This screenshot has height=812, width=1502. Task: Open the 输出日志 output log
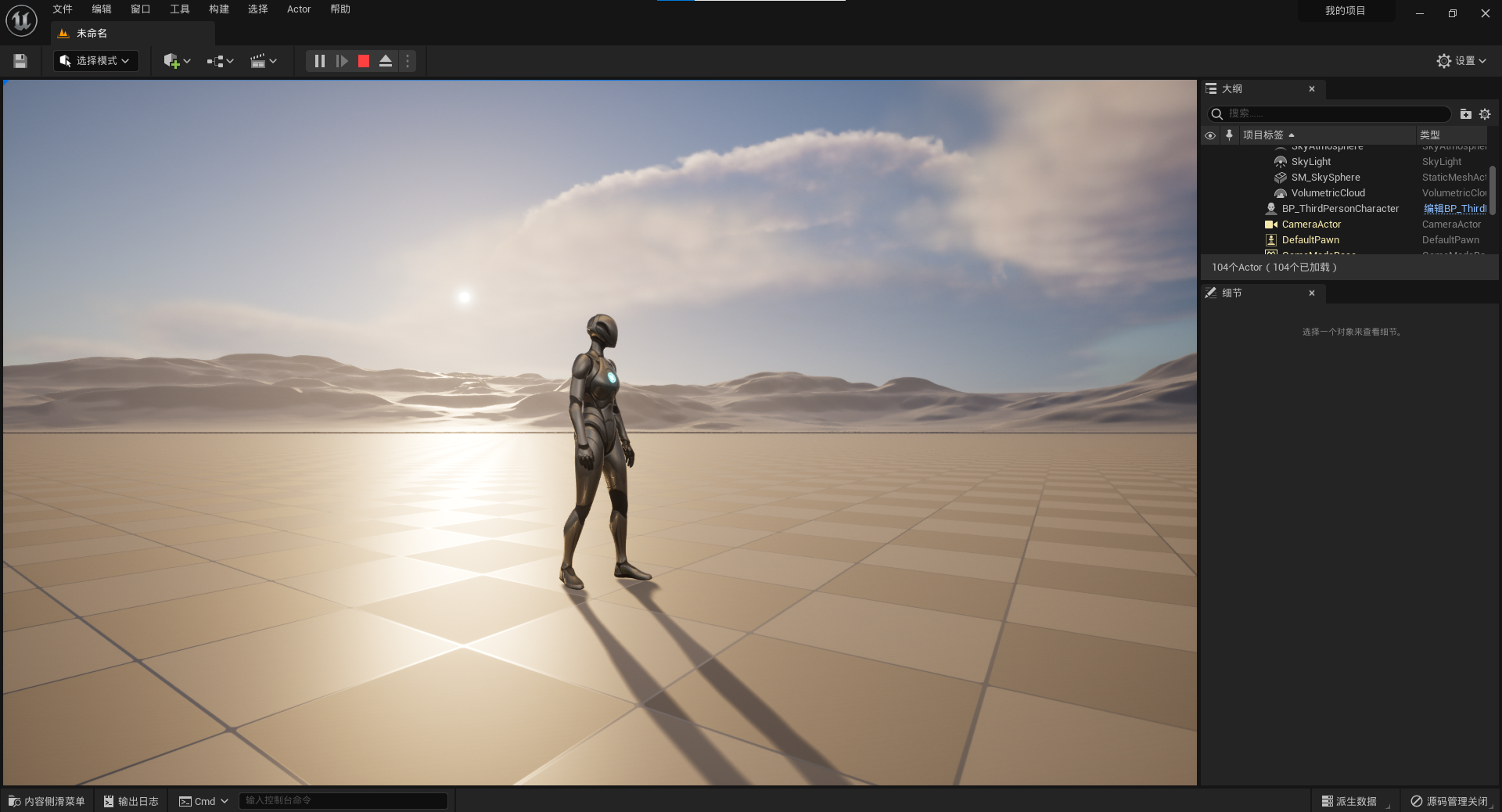pyautogui.click(x=131, y=801)
